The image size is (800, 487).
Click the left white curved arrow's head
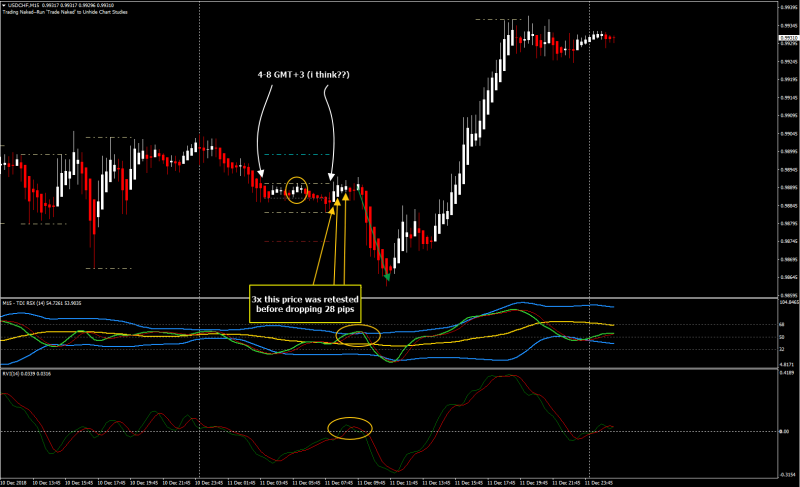261,173
